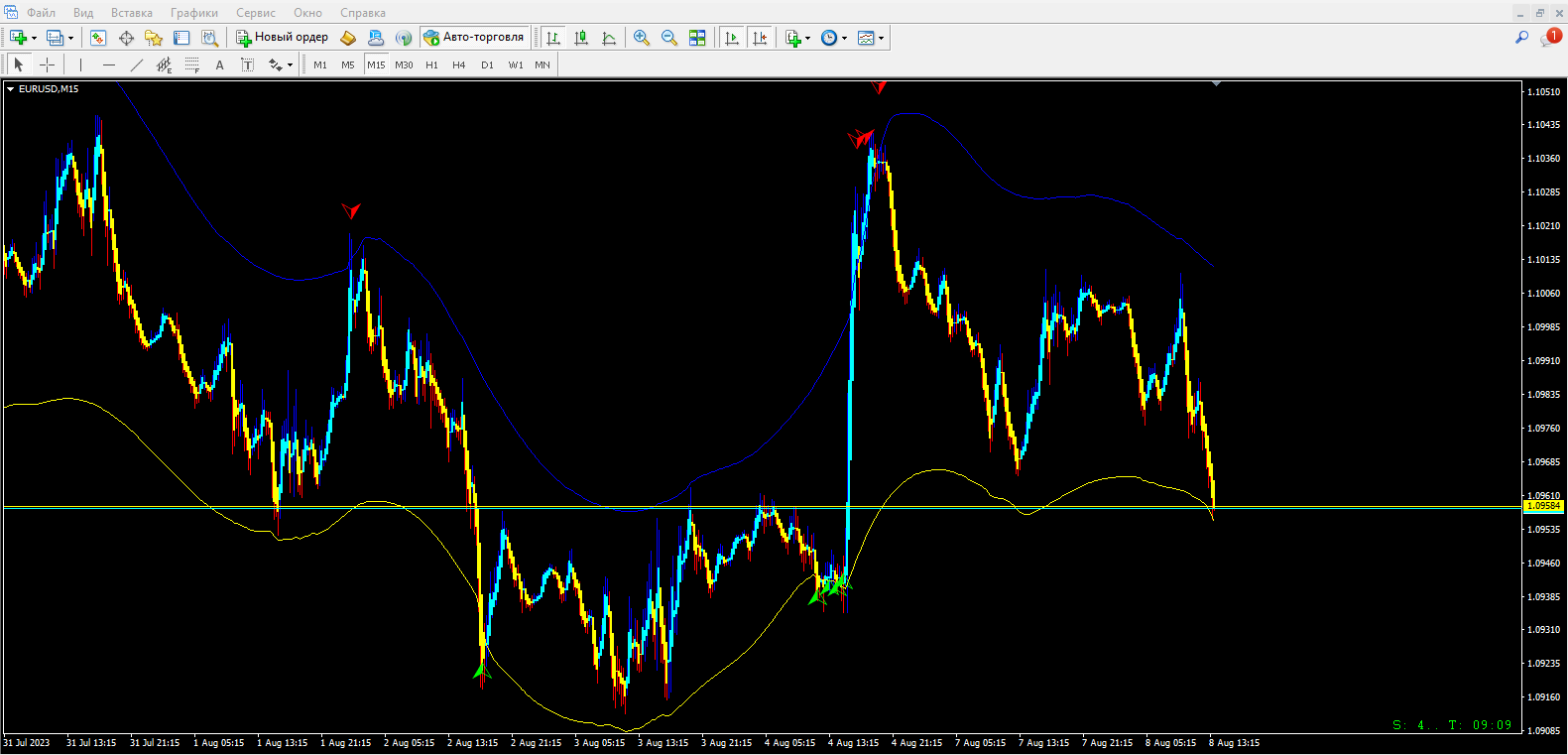
Task: Open the Справка menu
Action: [363, 13]
